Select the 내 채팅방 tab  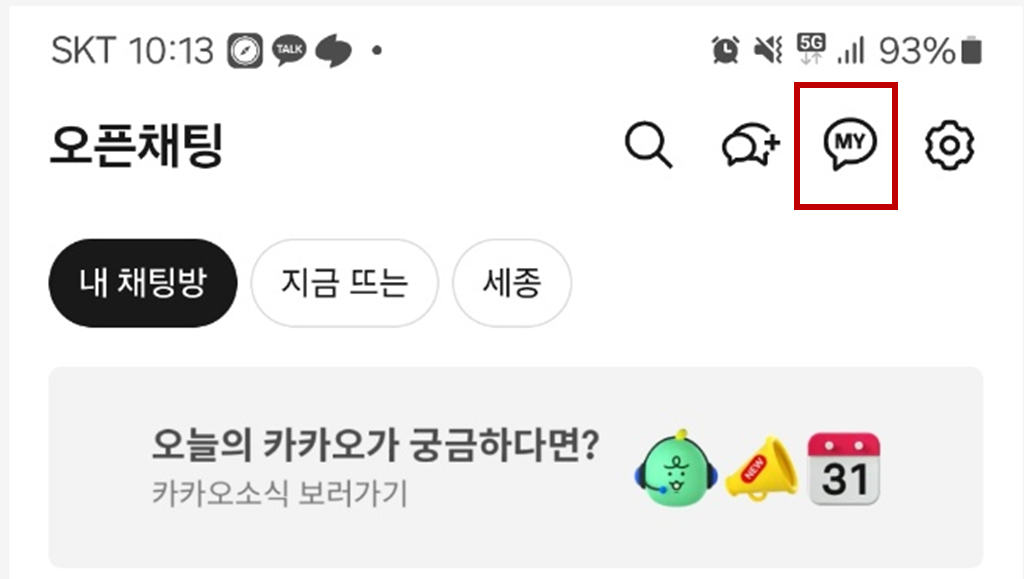click(x=143, y=283)
